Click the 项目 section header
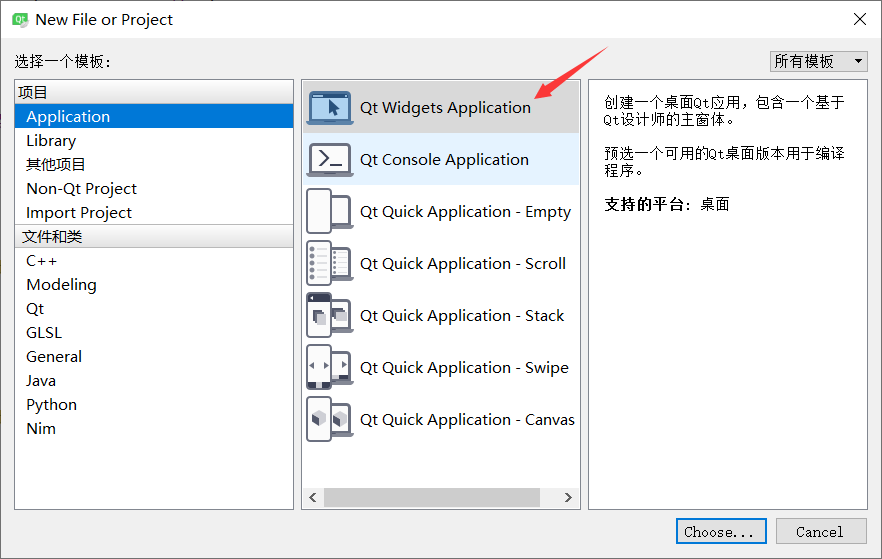 point(154,92)
